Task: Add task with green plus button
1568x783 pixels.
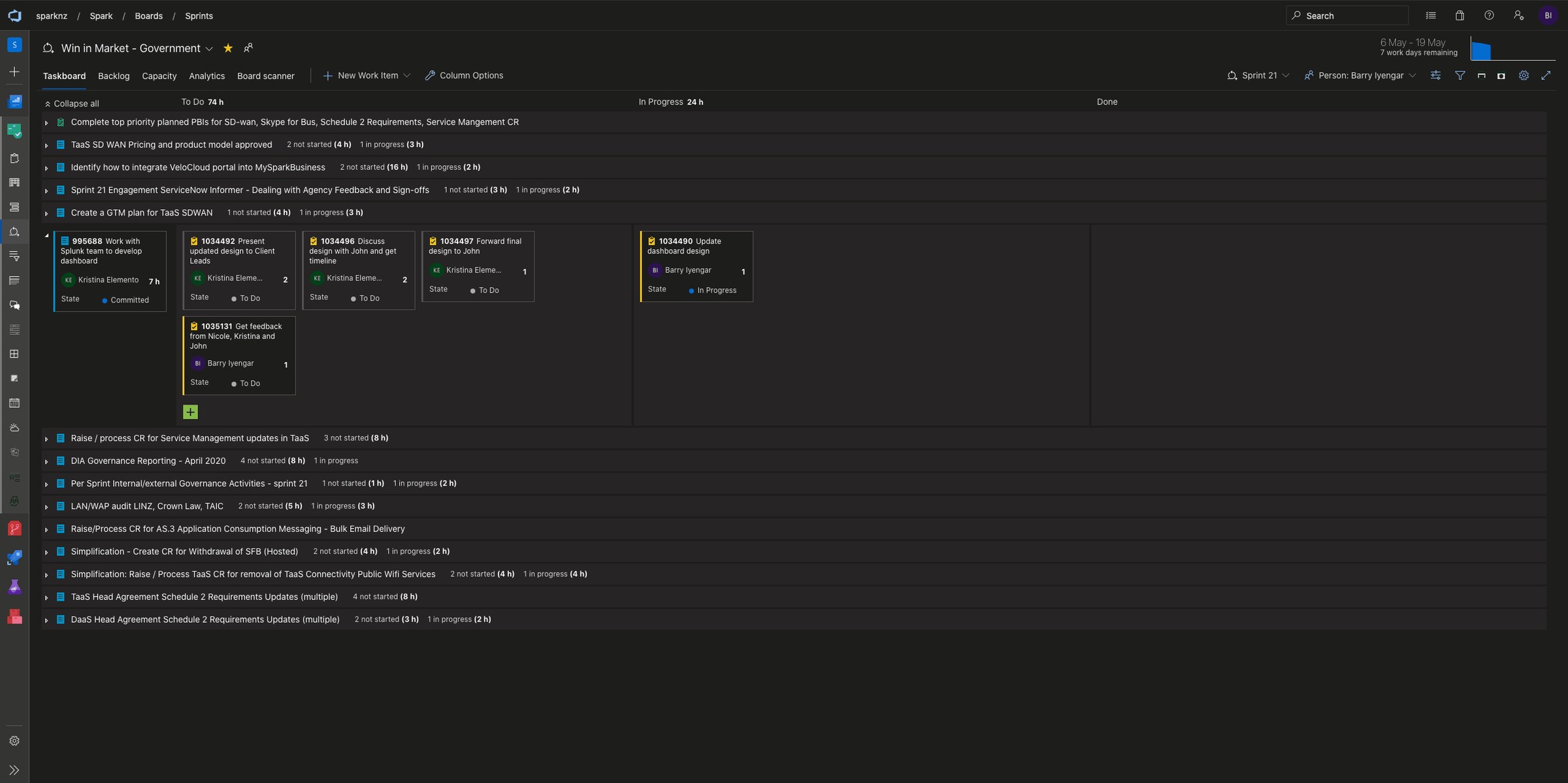Action: pyautogui.click(x=190, y=412)
